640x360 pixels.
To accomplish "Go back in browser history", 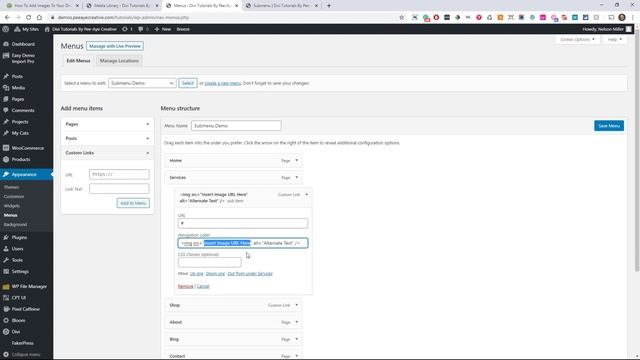I will pos(7,18).
